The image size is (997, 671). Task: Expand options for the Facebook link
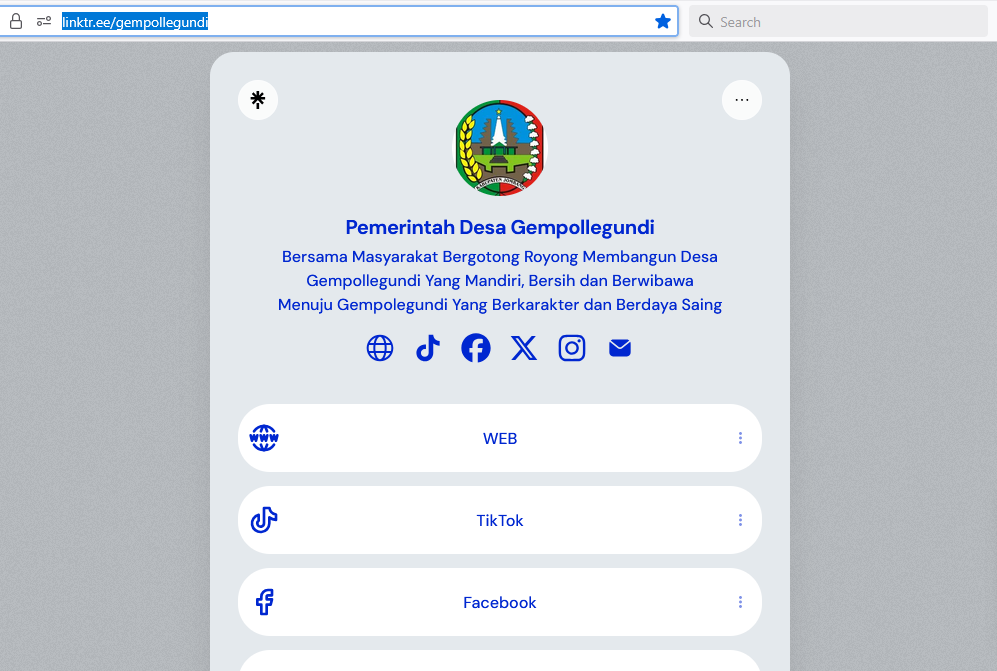click(740, 602)
